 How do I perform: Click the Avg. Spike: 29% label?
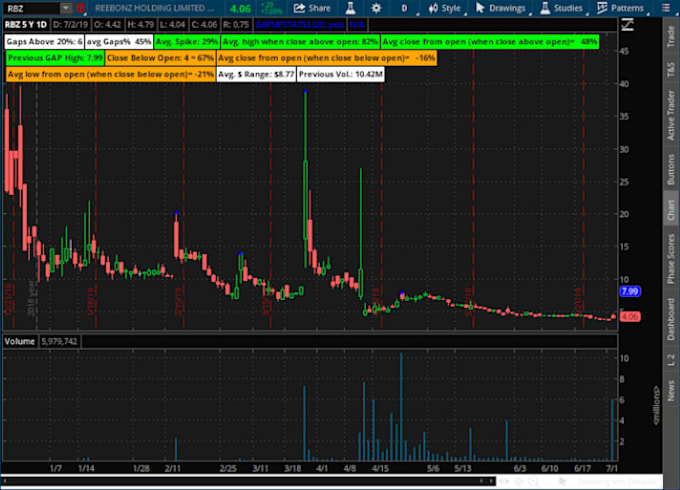pos(186,42)
